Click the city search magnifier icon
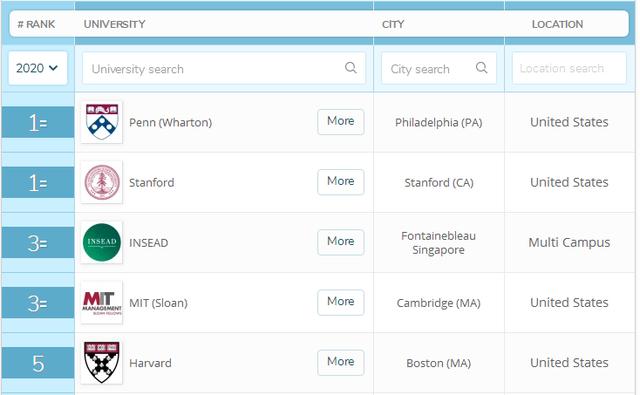Viewport: 640px width, 395px height. click(x=482, y=68)
